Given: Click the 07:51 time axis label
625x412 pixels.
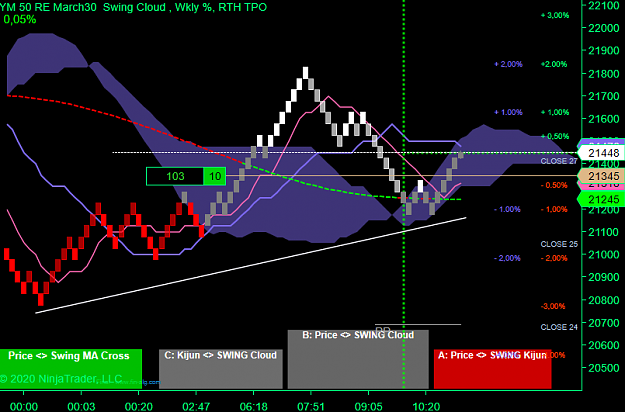Looking at the screenshot, I should 311,407.
